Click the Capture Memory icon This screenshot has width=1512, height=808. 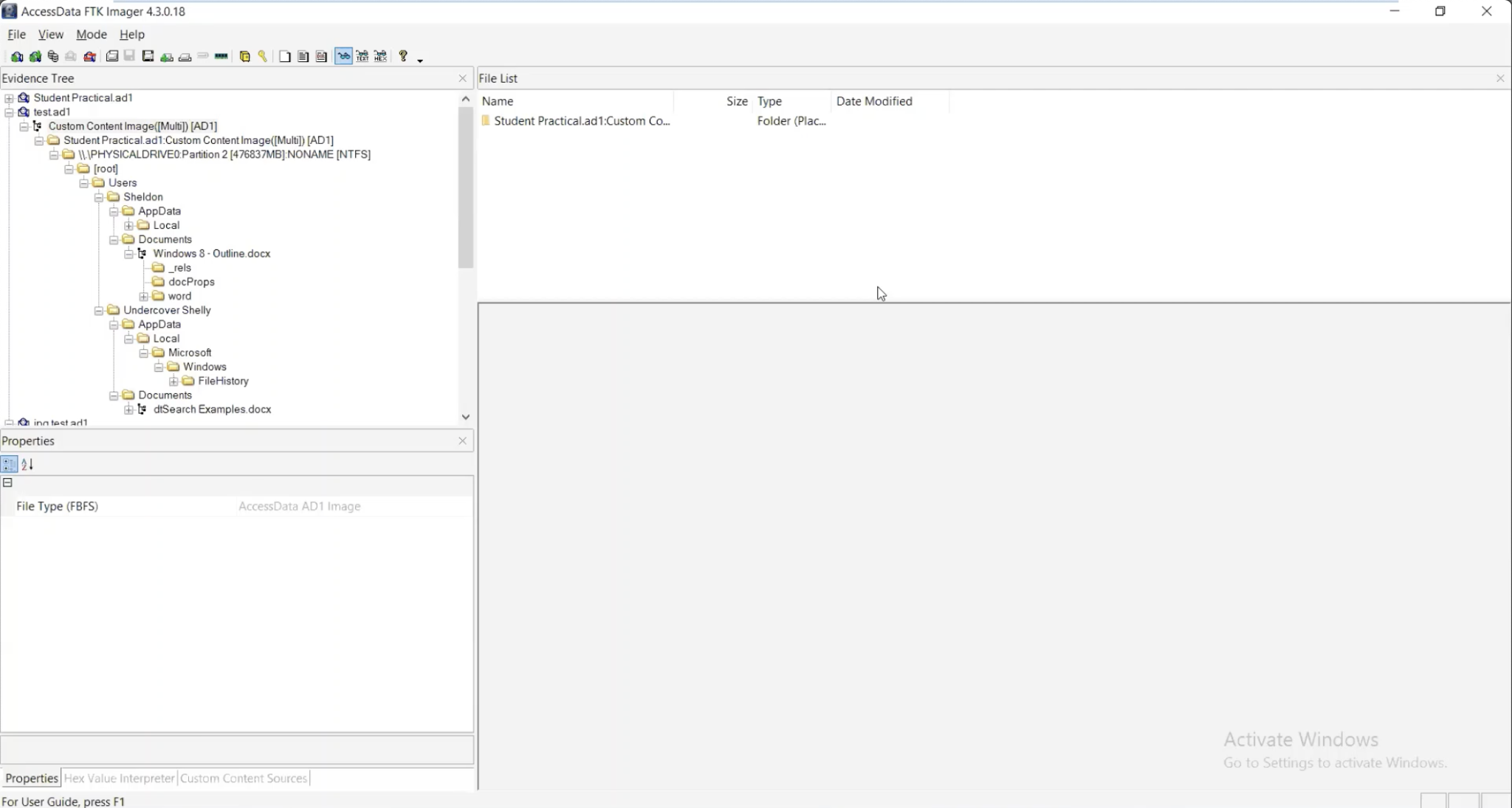pyautogui.click(x=221, y=57)
